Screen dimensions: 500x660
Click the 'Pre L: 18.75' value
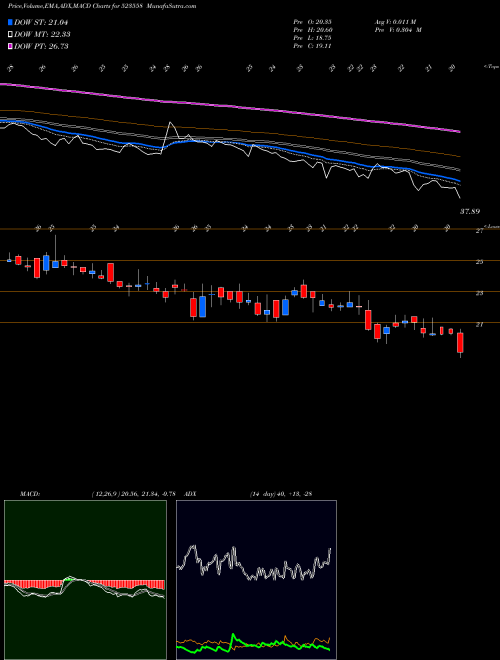pyautogui.click(x=313, y=38)
